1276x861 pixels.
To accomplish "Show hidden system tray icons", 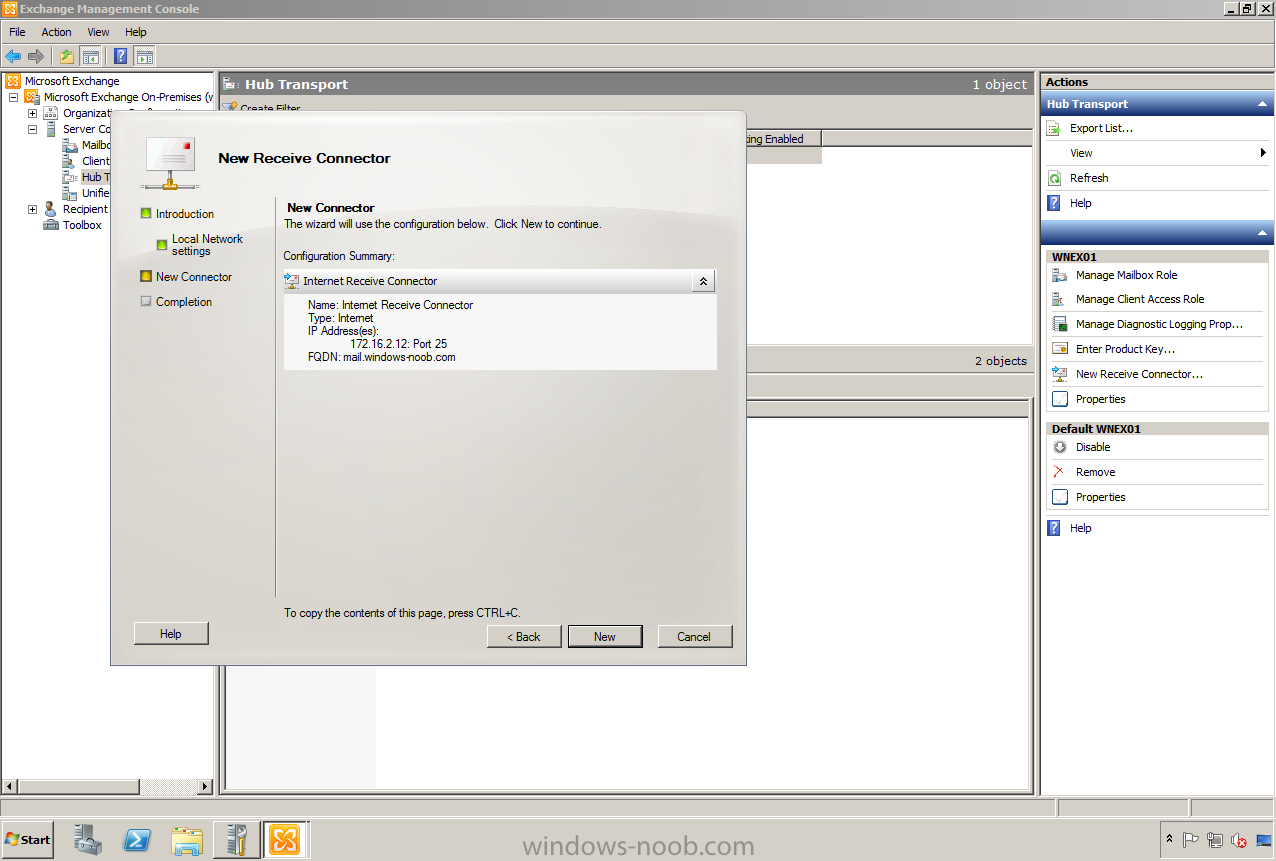I will (1169, 840).
